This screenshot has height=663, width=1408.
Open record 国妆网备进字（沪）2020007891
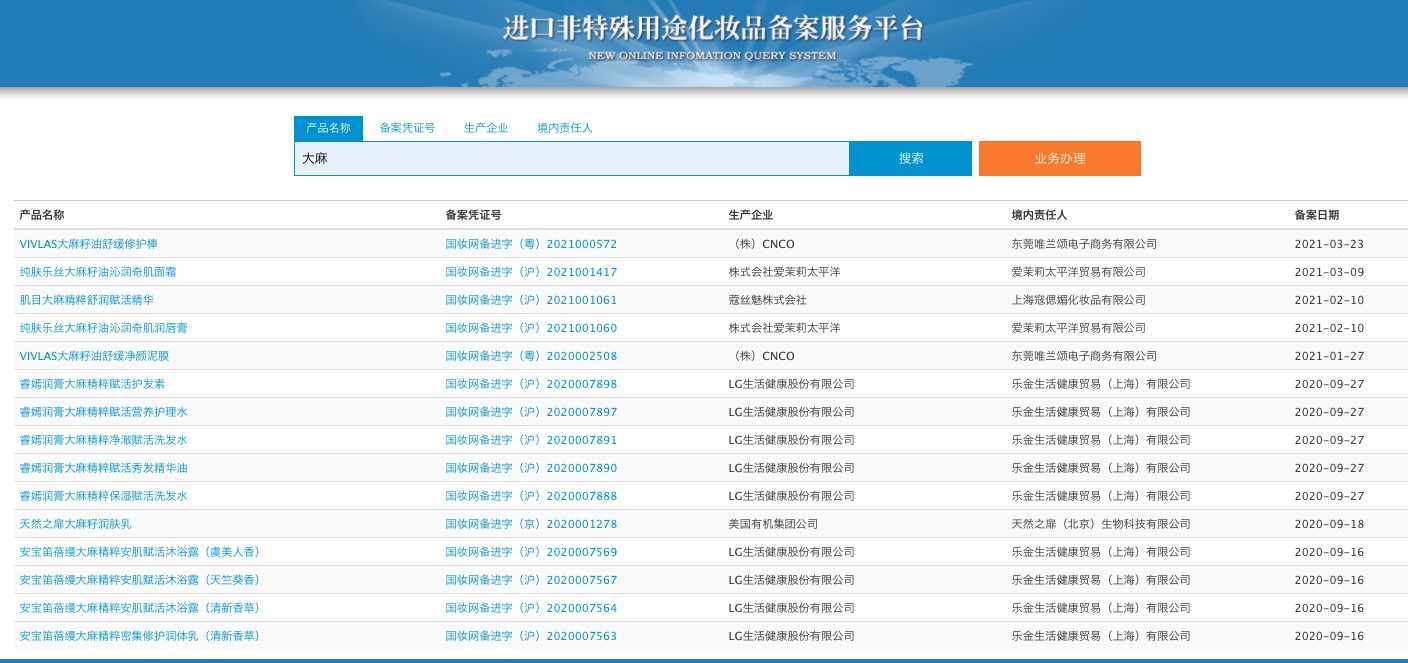(x=531, y=440)
